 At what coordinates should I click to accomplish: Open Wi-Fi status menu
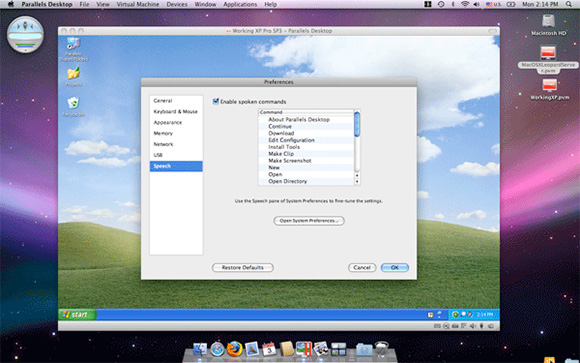(465, 4)
